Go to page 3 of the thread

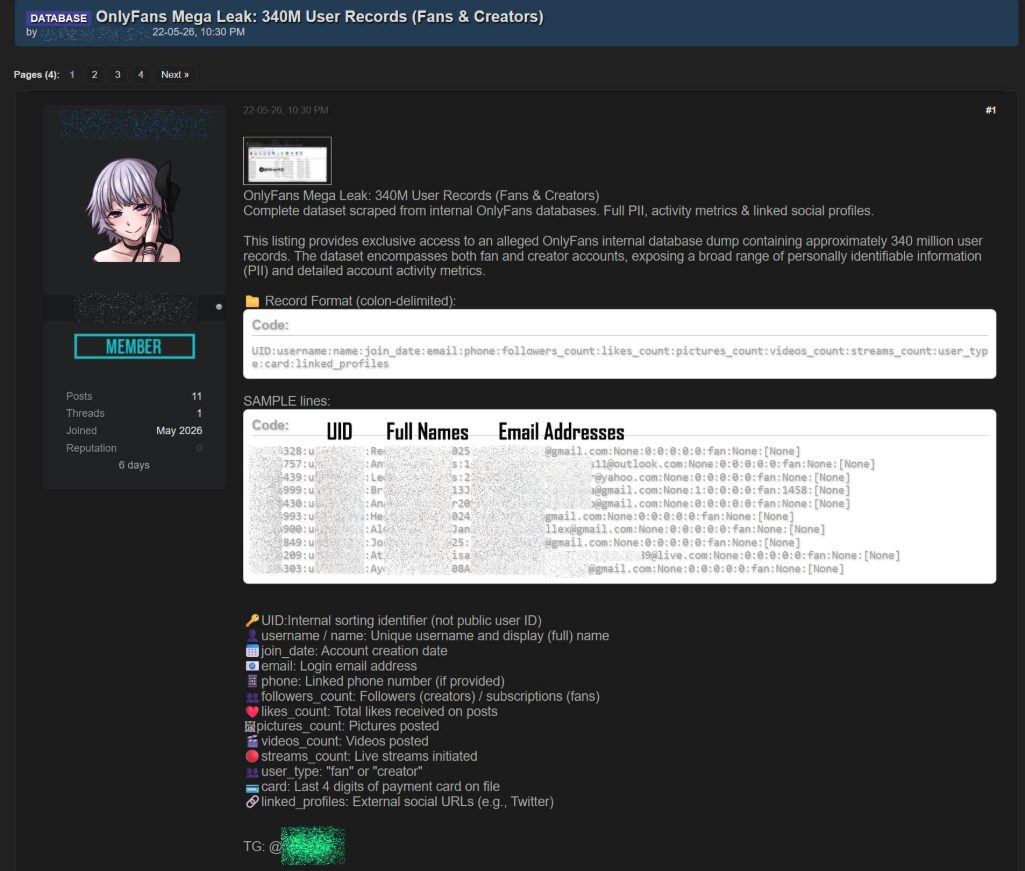click(x=118, y=75)
